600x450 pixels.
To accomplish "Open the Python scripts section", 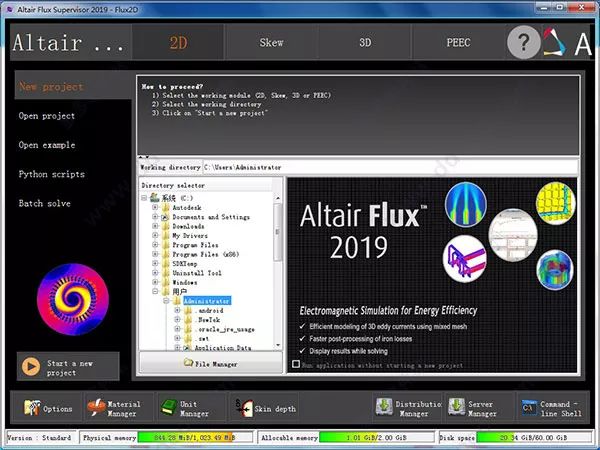I will tap(51, 174).
